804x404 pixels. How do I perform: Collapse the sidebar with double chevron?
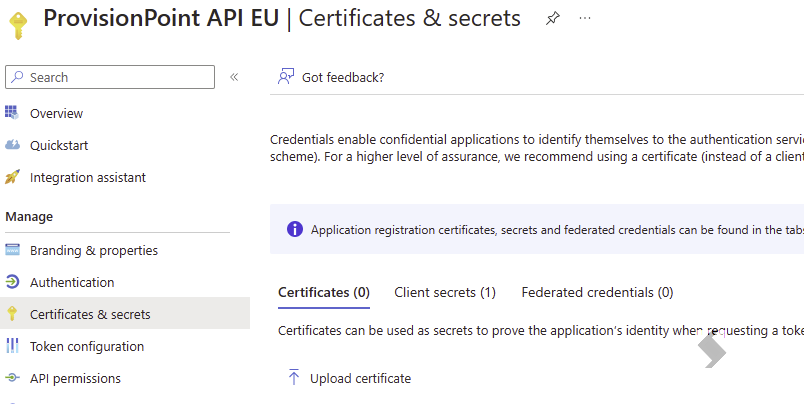click(x=234, y=77)
